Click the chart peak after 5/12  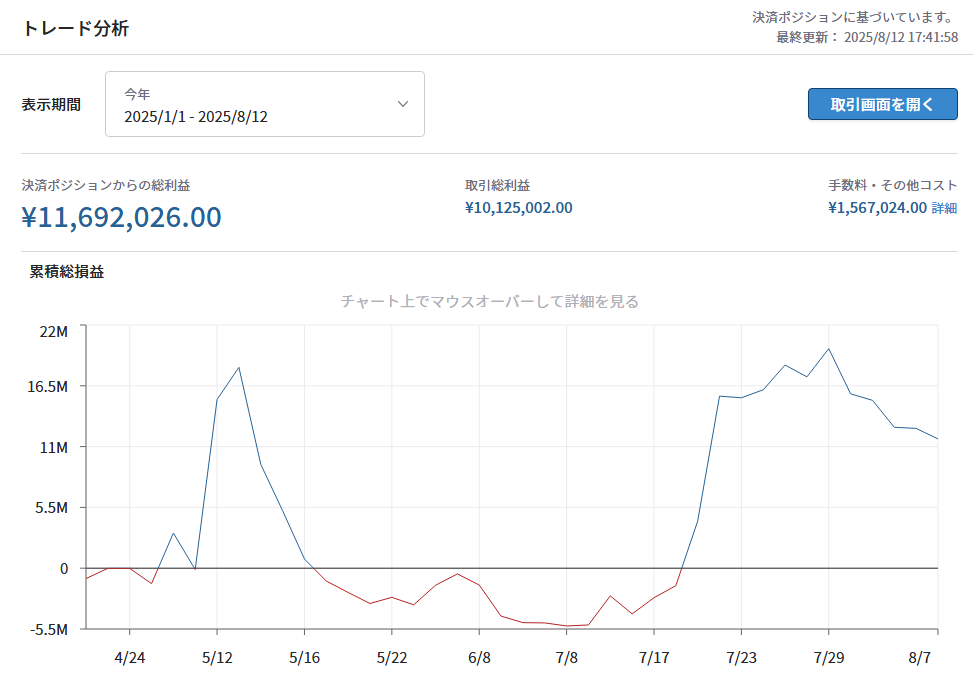point(239,367)
